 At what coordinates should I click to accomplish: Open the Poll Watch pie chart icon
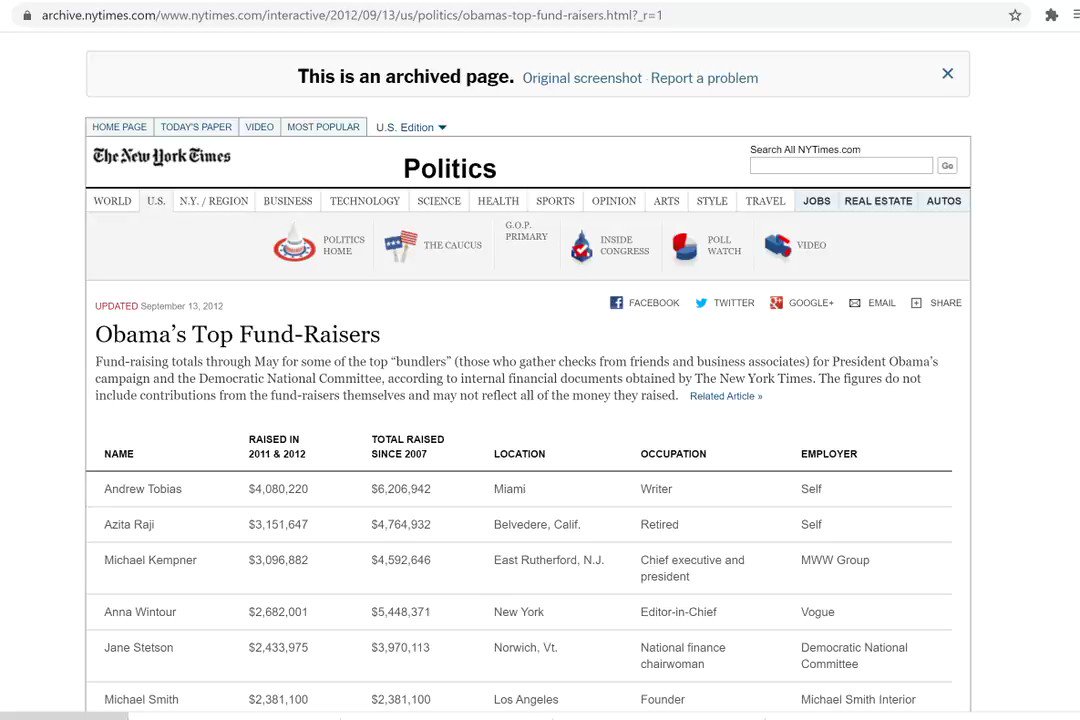pos(685,246)
